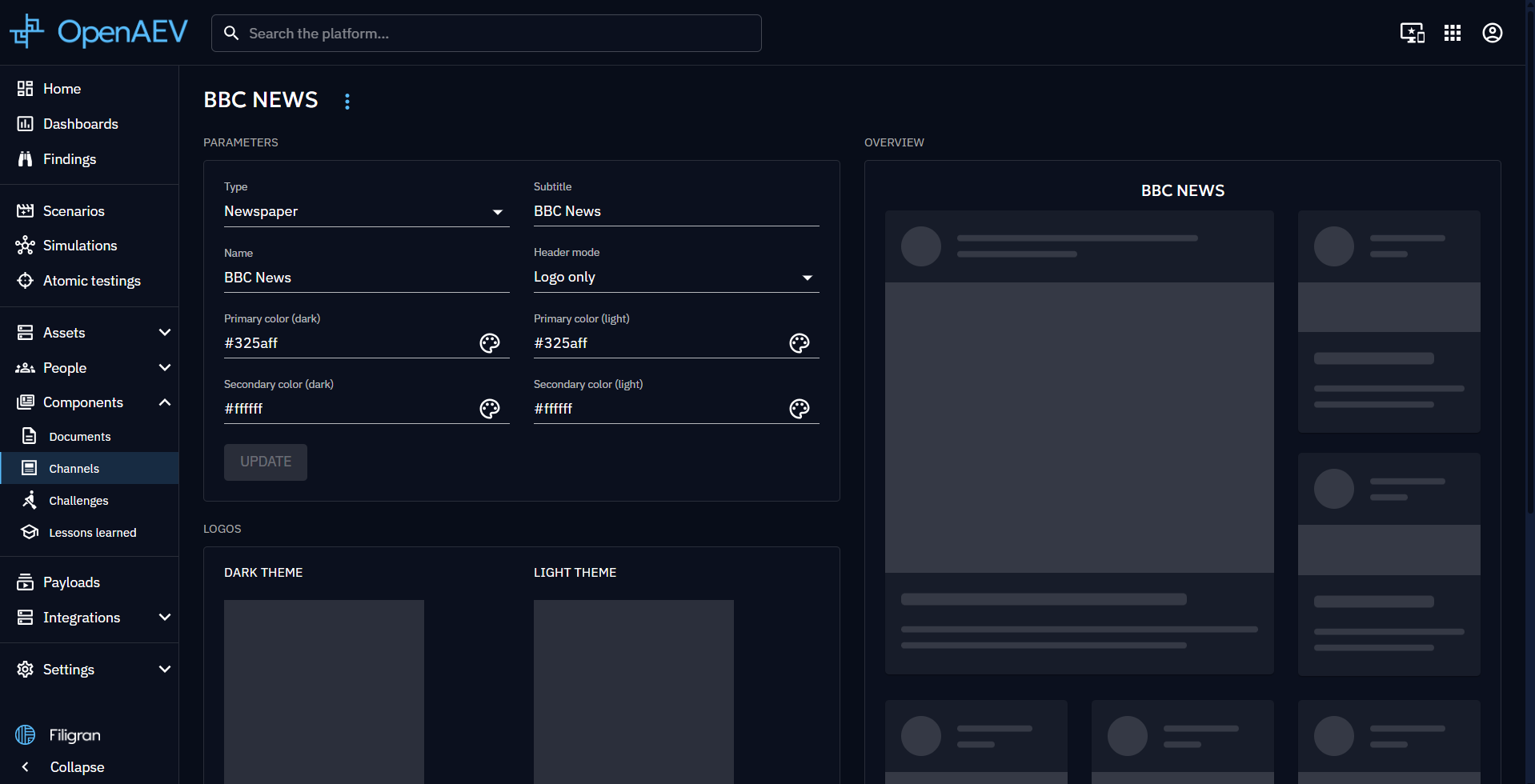Screen dimensions: 1535x784
Task: Select Challenges in the Components submenu
Action: (x=78, y=501)
